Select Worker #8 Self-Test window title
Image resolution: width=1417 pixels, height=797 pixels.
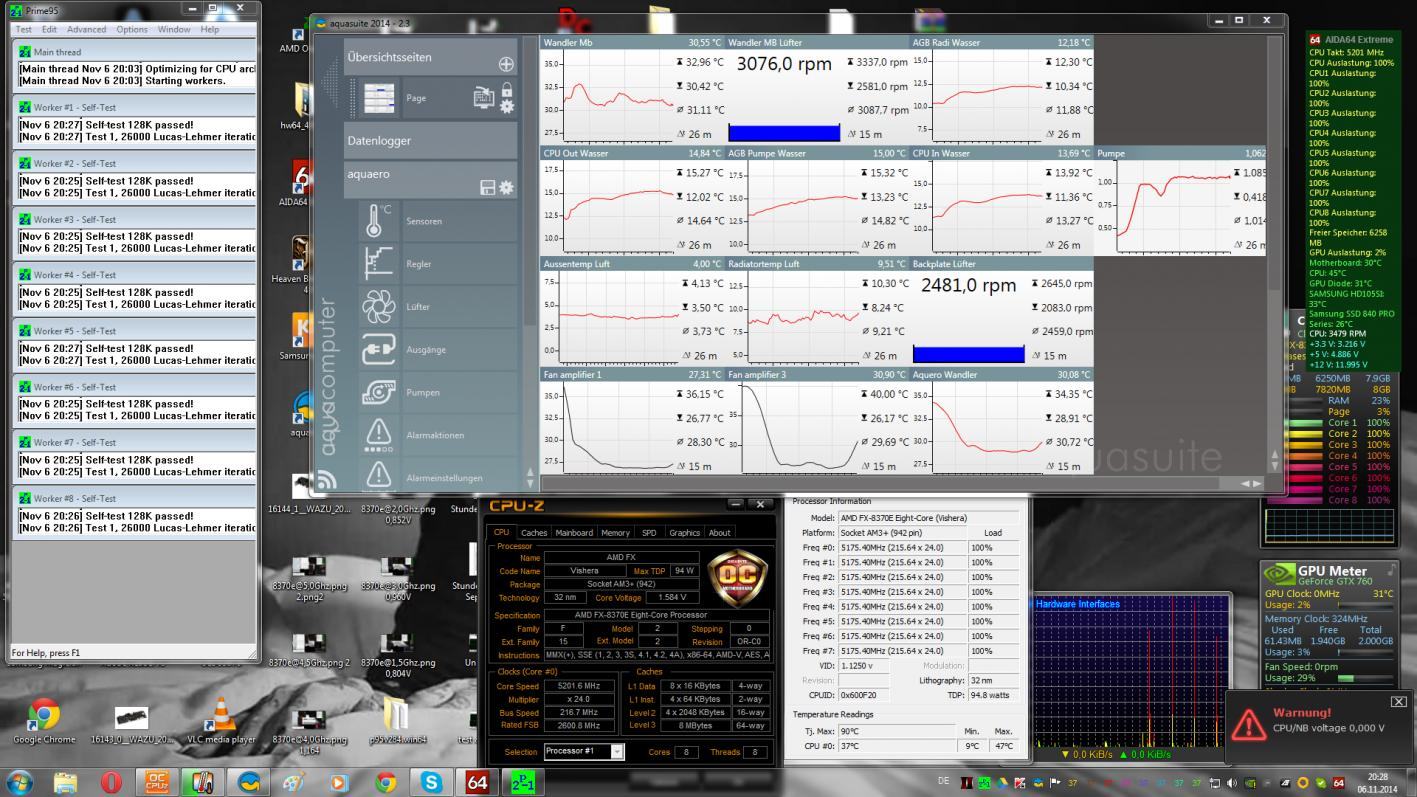point(135,498)
